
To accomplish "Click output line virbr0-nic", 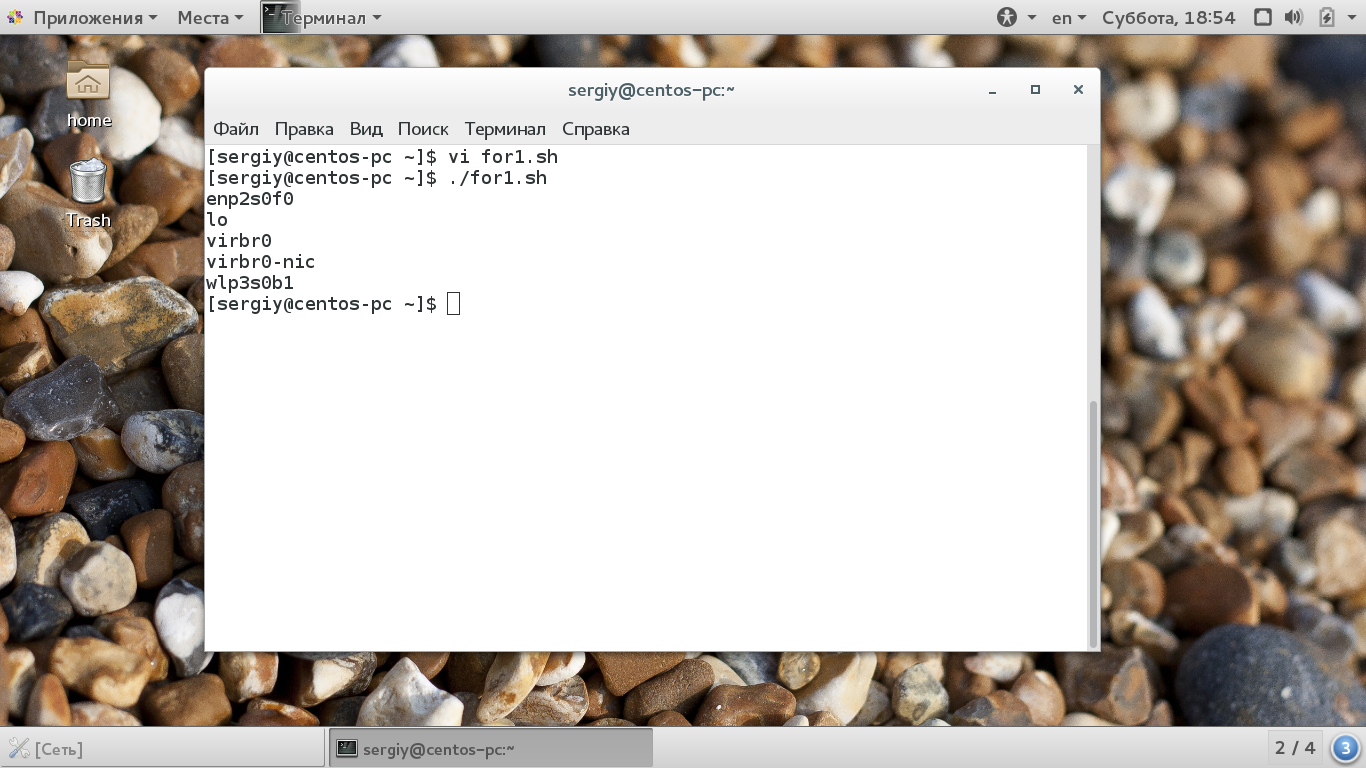I will [x=261, y=262].
